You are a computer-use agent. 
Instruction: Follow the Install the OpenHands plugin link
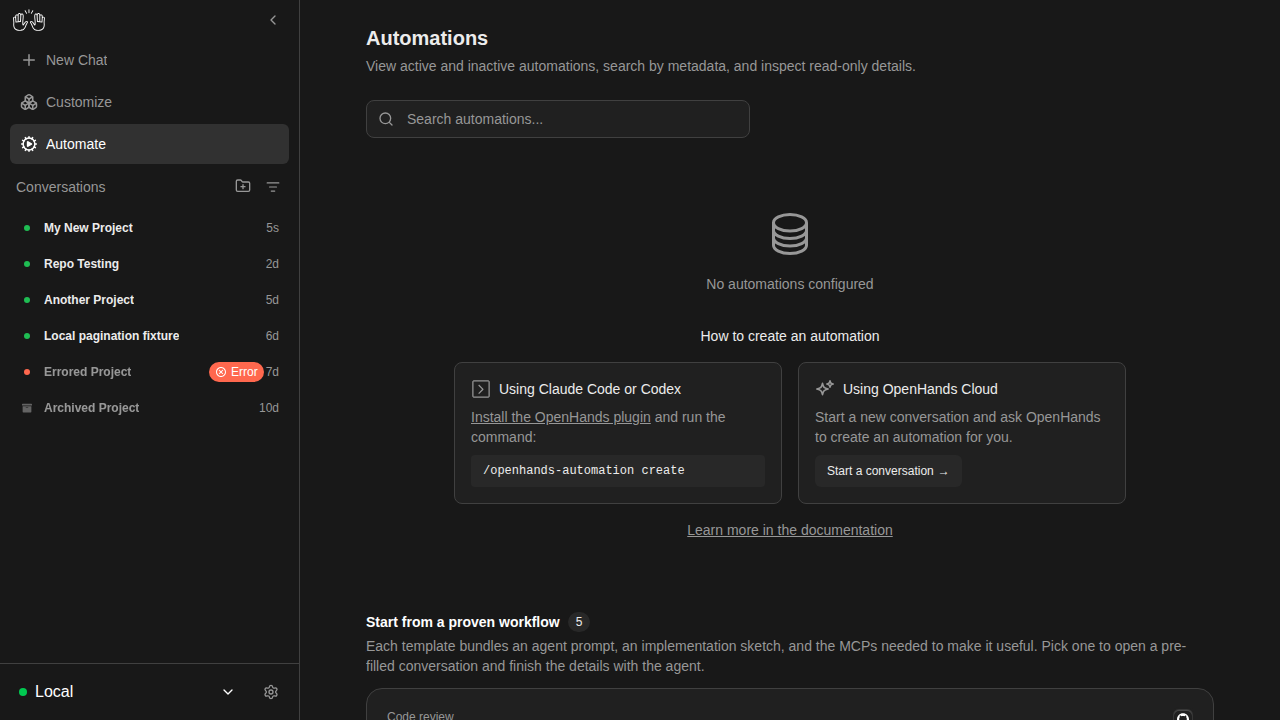[561, 417]
